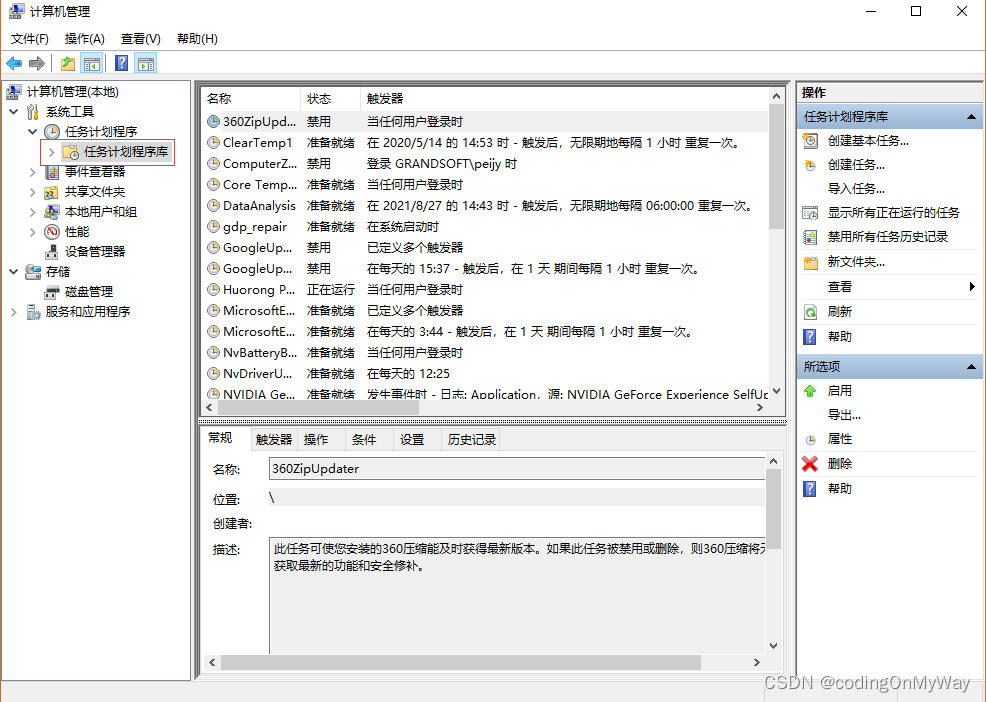Click the green 刷新 icon
This screenshot has width=986, height=702.
(811, 312)
